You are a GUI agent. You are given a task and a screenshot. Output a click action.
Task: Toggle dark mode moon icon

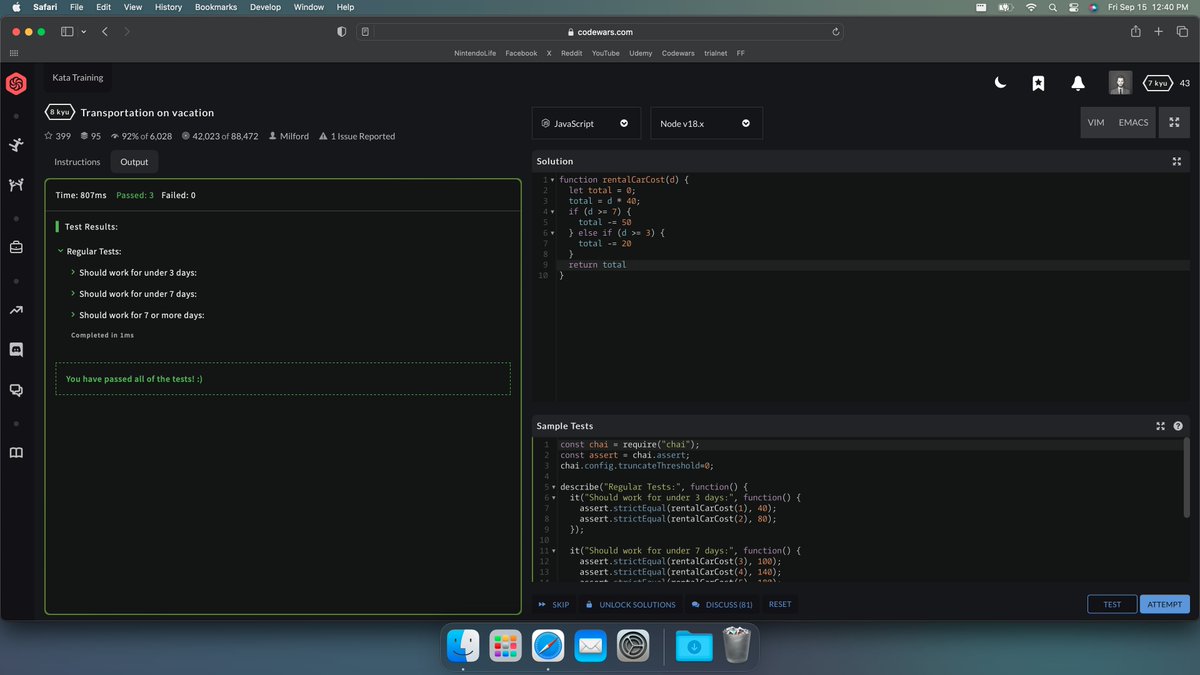(x=1000, y=83)
